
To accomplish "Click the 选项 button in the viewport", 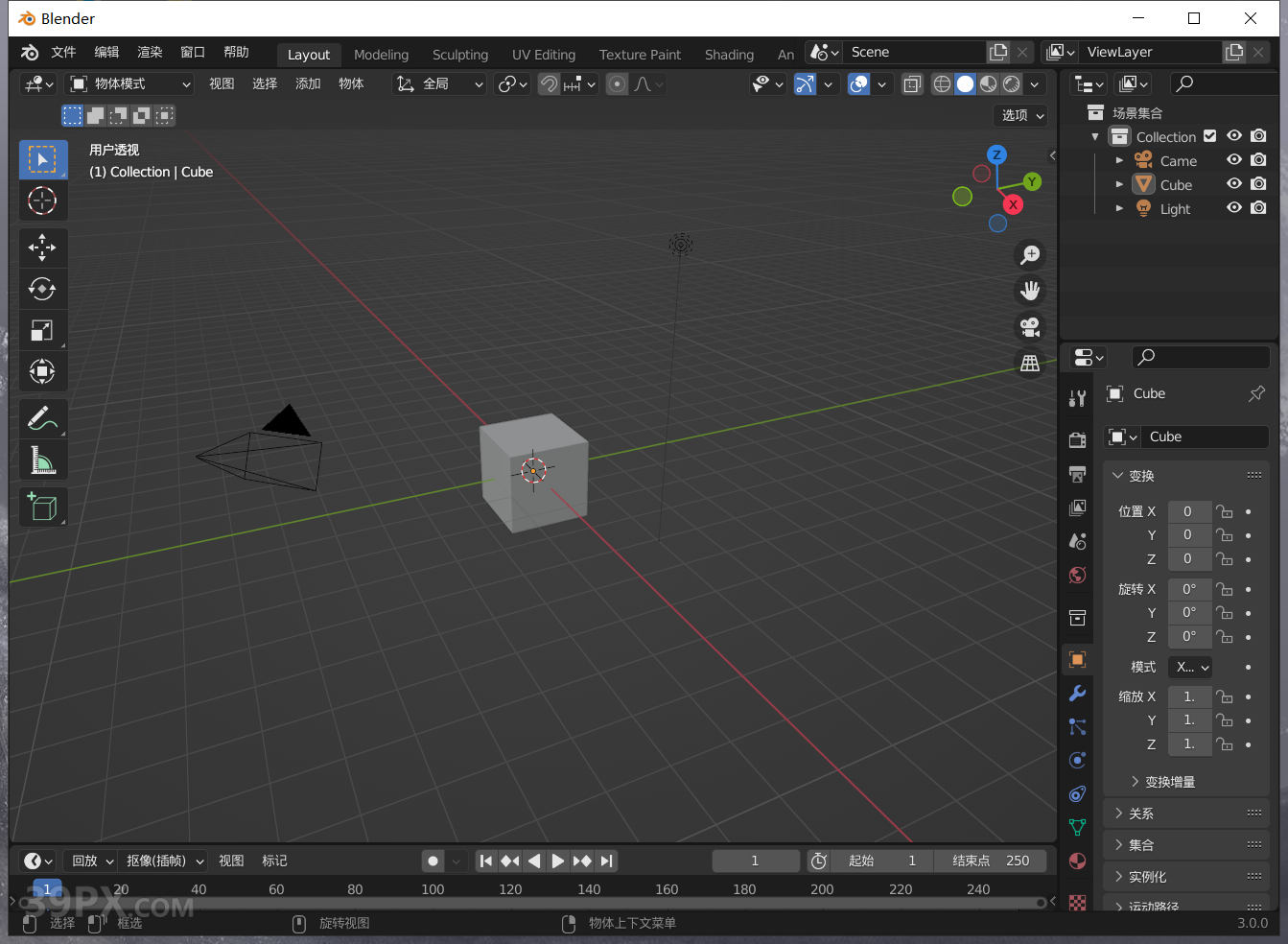I will (x=1019, y=115).
